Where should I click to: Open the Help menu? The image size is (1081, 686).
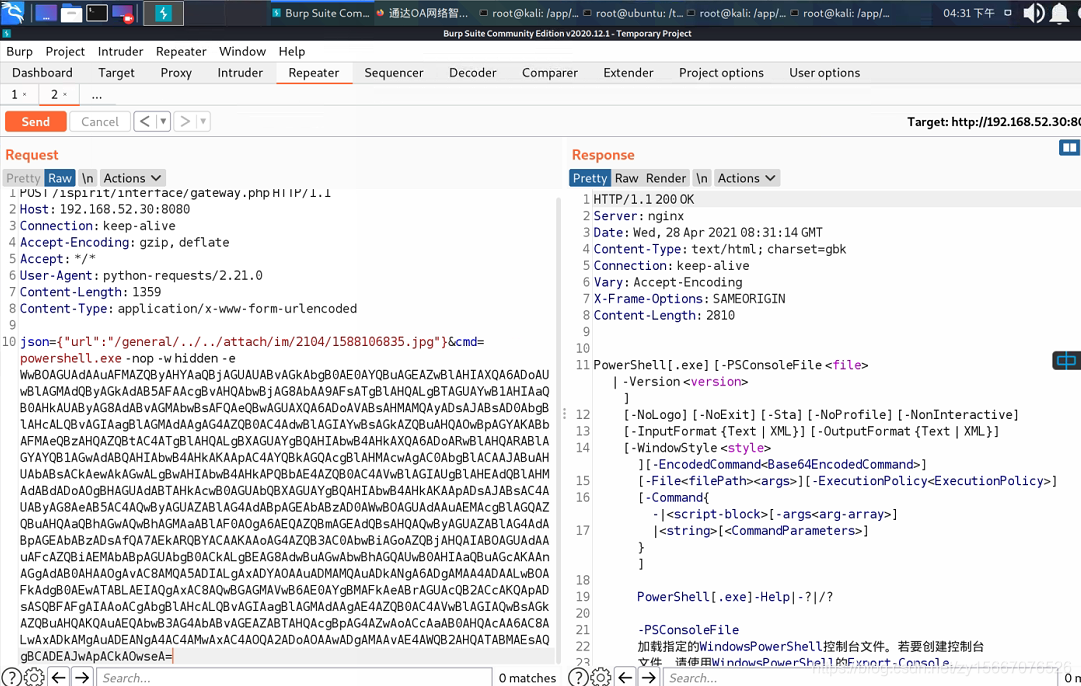click(292, 52)
